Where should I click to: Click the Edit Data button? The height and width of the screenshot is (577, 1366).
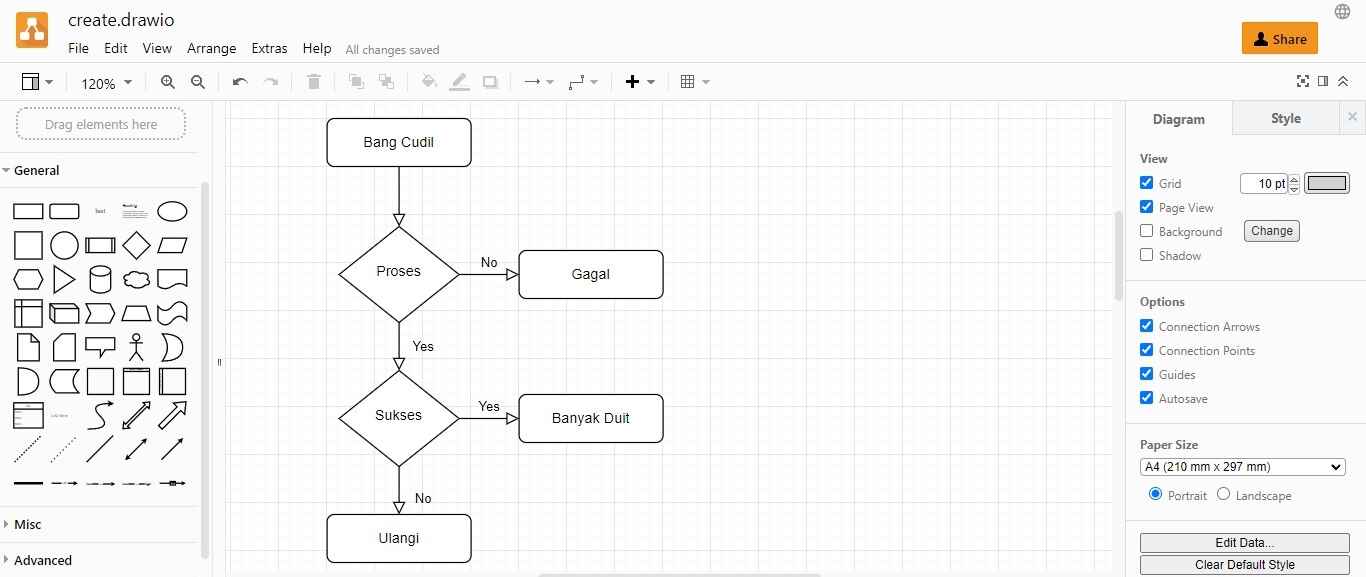[x=1245, y=543]
